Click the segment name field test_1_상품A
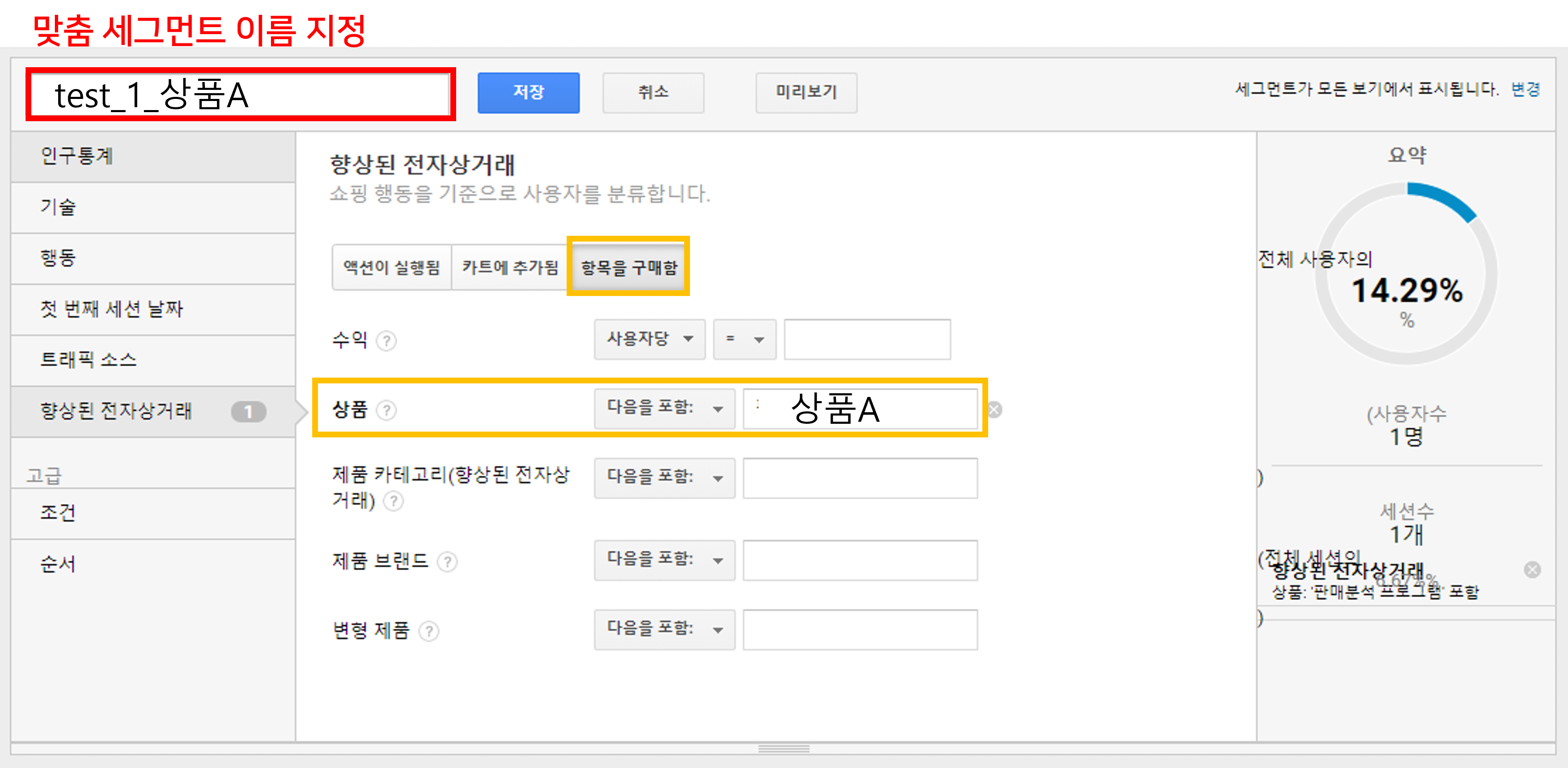 click(x=240, y=95)
